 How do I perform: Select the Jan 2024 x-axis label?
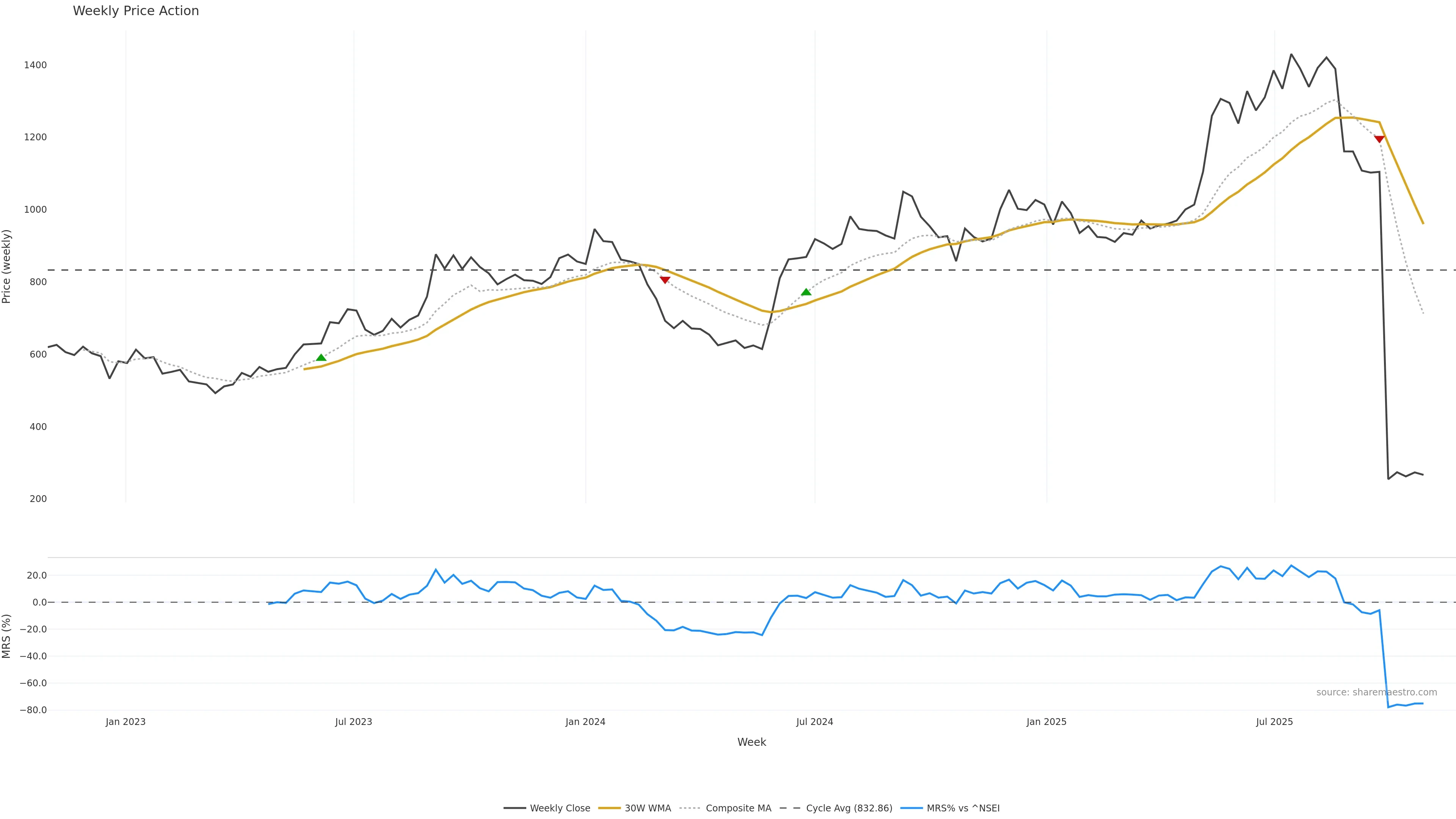click(585, 722)
